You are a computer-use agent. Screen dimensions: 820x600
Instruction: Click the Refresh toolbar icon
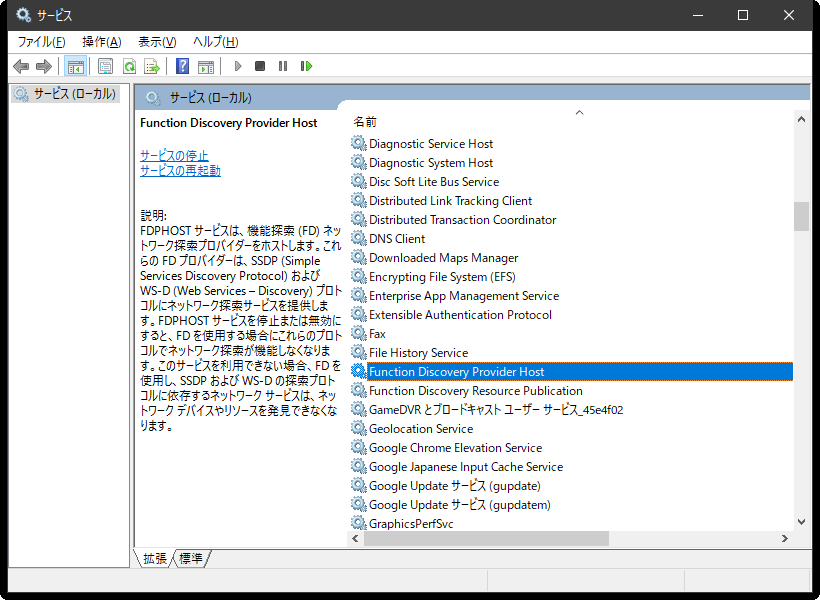coord(129,66)
